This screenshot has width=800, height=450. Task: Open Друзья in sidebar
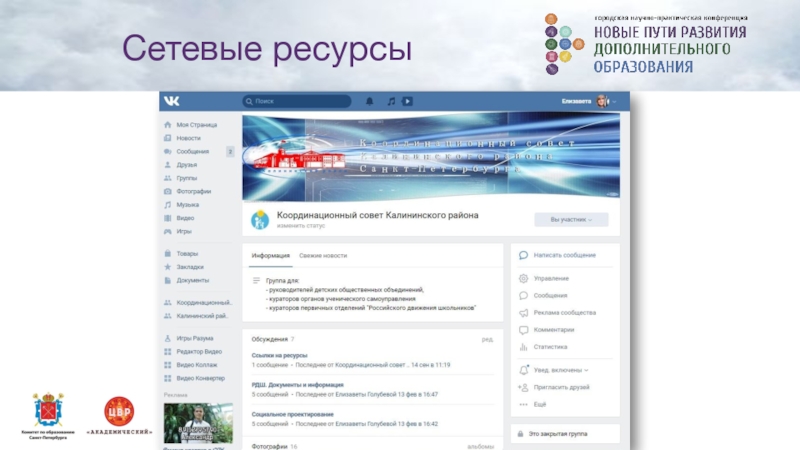point(186,165)
